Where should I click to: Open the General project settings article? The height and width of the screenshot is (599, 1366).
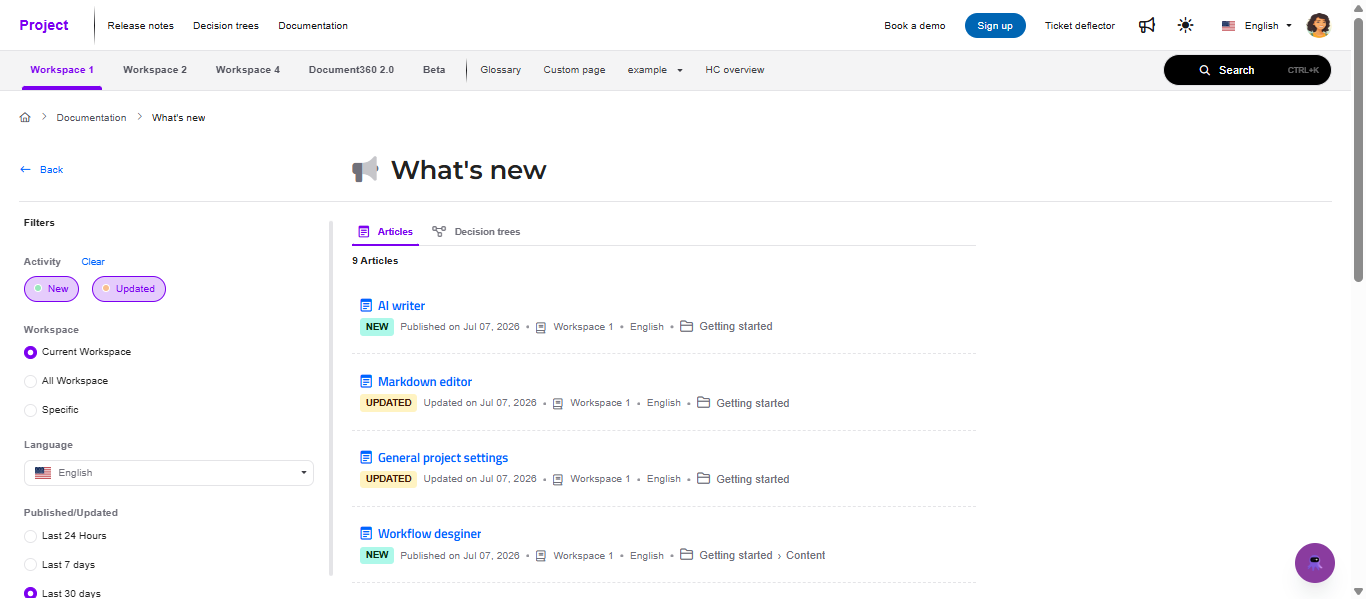click(x=443, y=458)
